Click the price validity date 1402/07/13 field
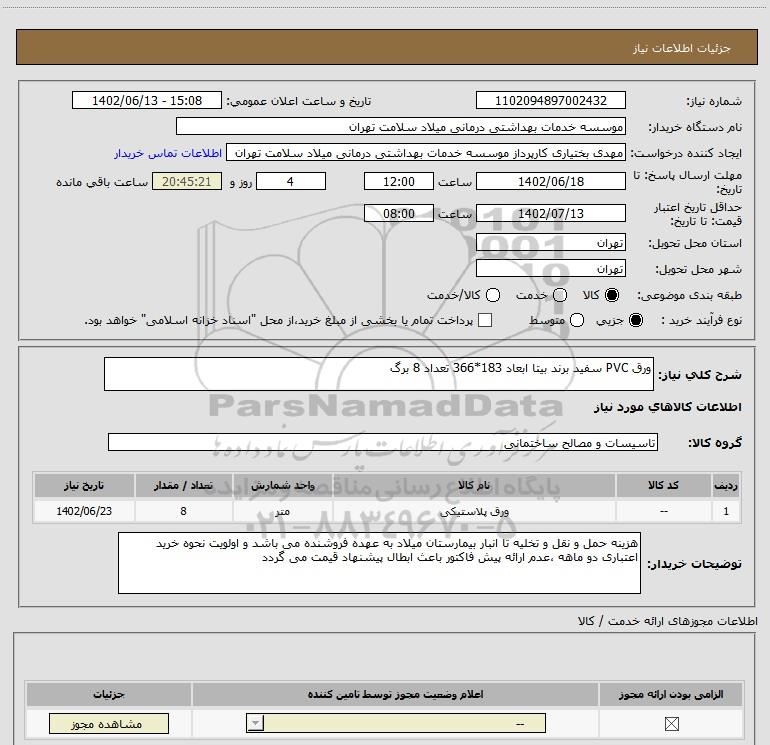Viewport: 770px width, 745px height. click(x=550, y=213)
